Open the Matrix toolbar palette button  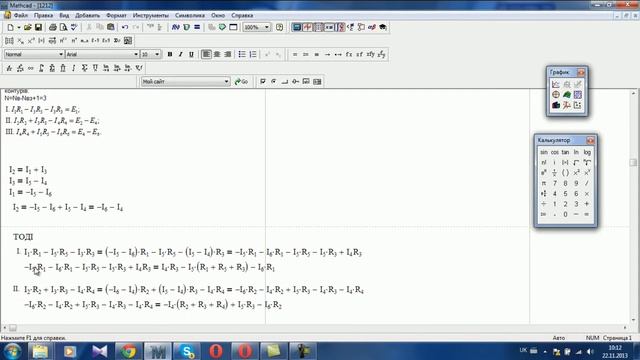[x=318, y=27]
